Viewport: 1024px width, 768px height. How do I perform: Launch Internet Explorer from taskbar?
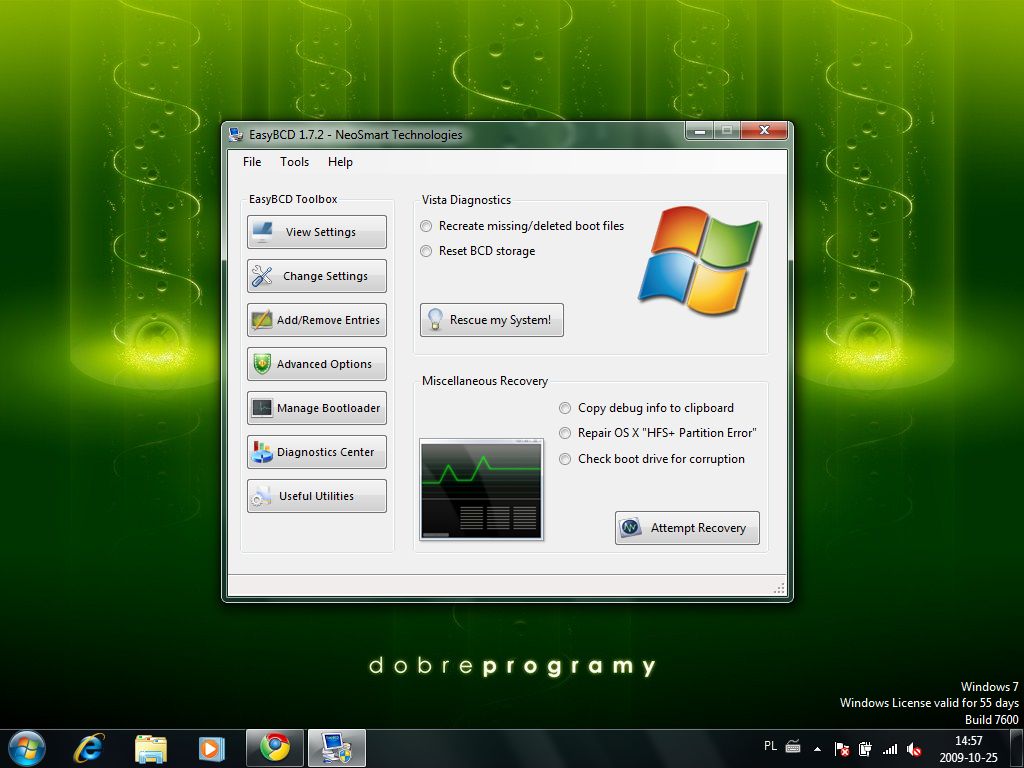pyautogui.click(x=90, y=748)
